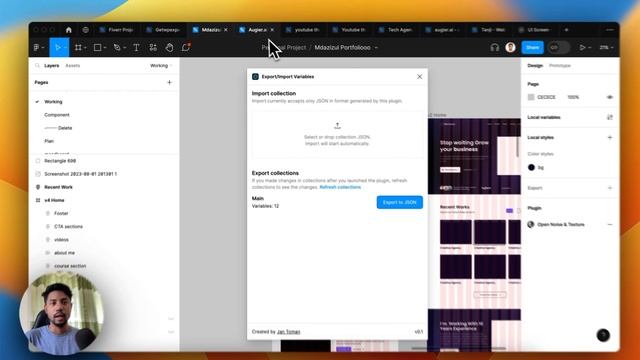Toggle page background visibility eye
This screenshot has width=640, height=360.
610,97
